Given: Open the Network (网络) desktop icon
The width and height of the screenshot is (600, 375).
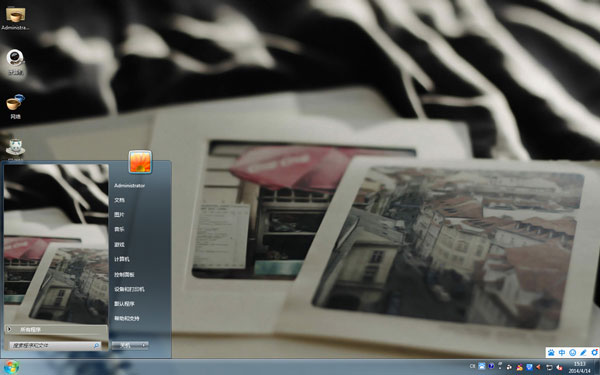Looking at the screenshot, I should pos(15,106).
